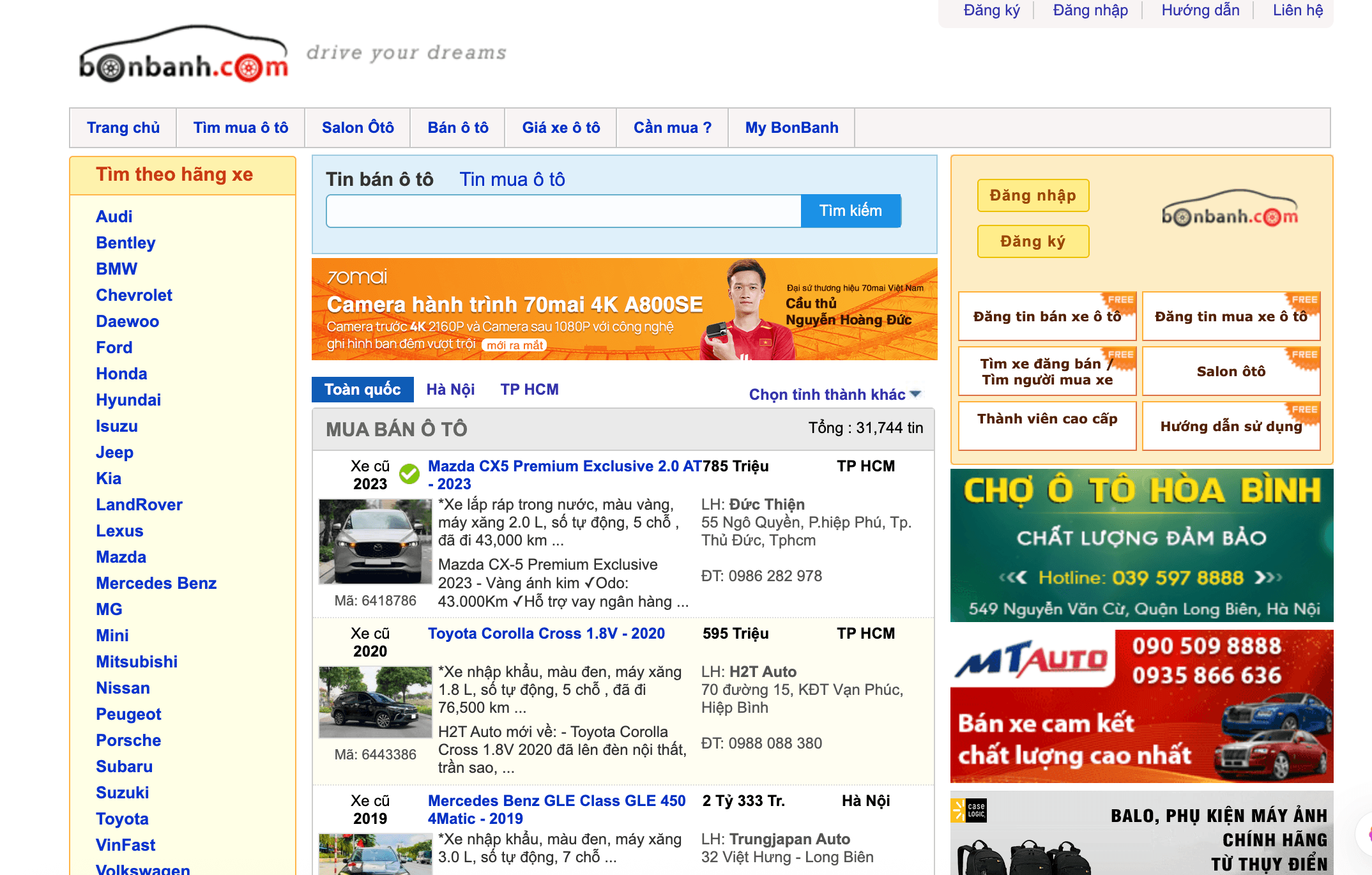Viewport: 1372px width, 875px height.
Task: Click the Salon ôtô panel button
Action: 1231,371
